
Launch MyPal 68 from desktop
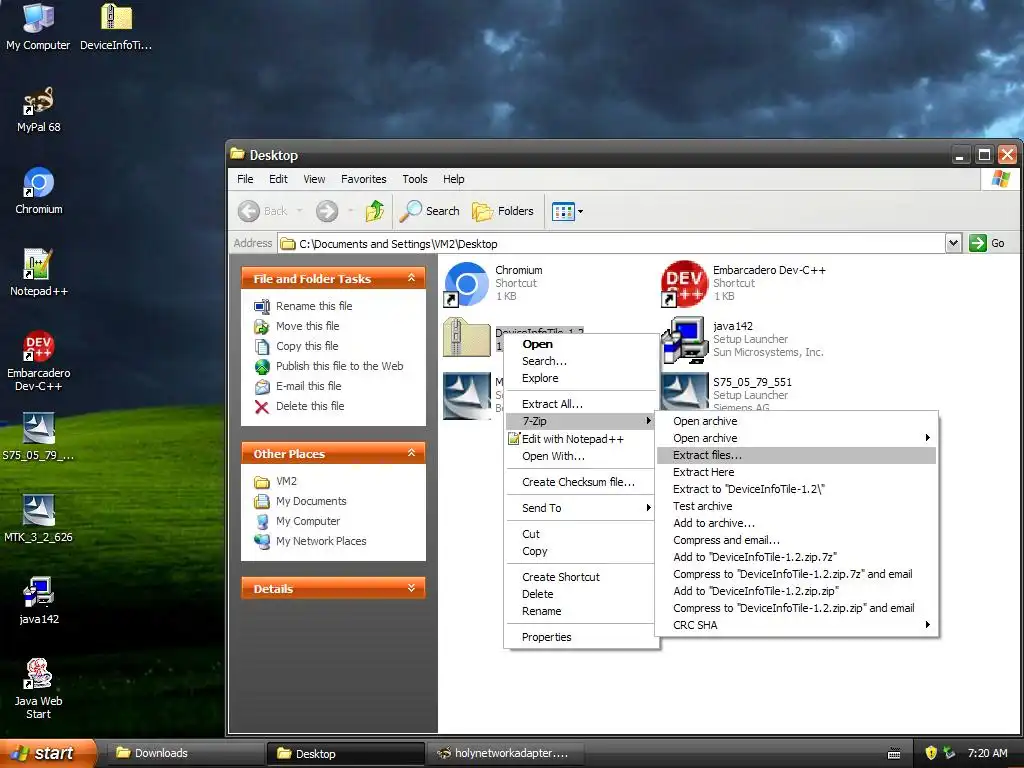click(38, 108)
